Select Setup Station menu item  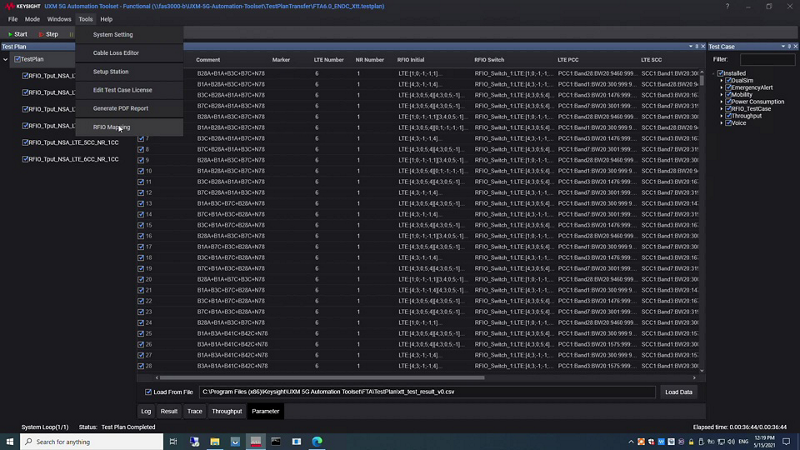pos(129,71)
